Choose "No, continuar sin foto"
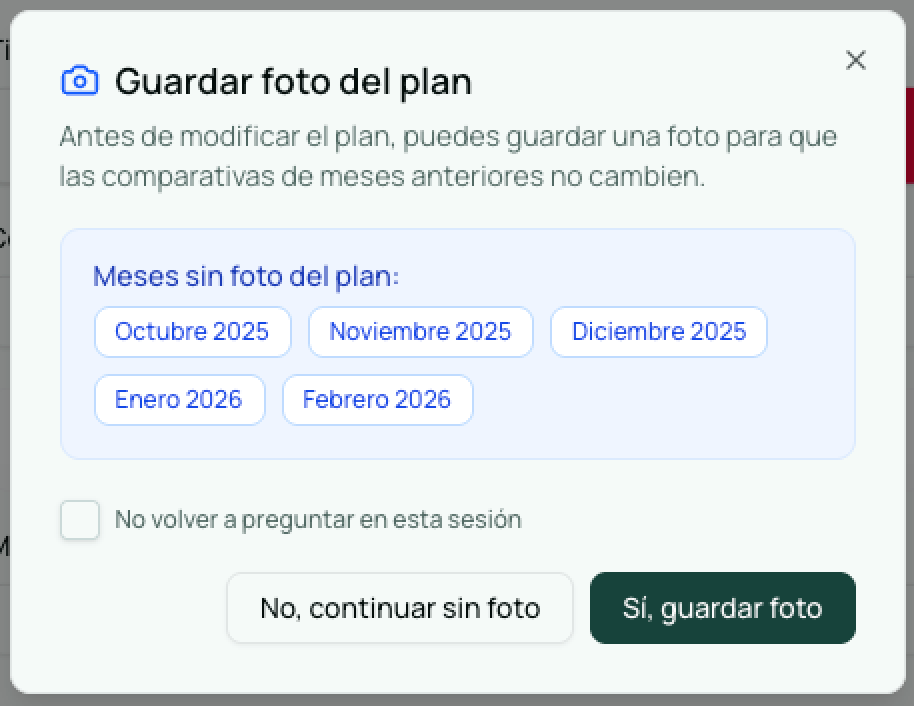914x706 pixels. click(399, 608)
